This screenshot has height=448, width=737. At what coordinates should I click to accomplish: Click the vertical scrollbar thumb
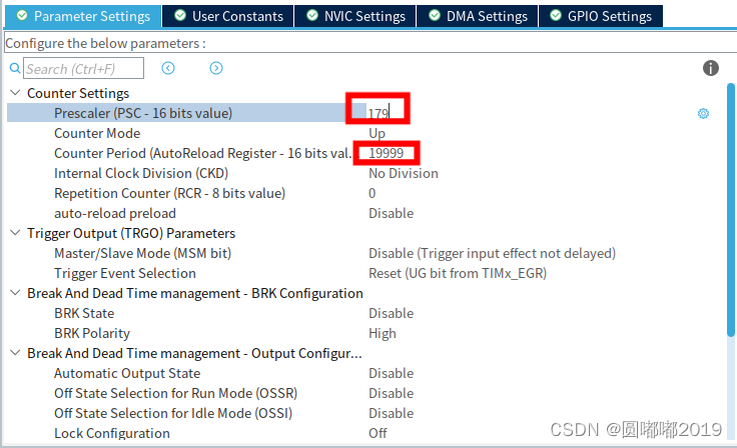pos(730,210)
